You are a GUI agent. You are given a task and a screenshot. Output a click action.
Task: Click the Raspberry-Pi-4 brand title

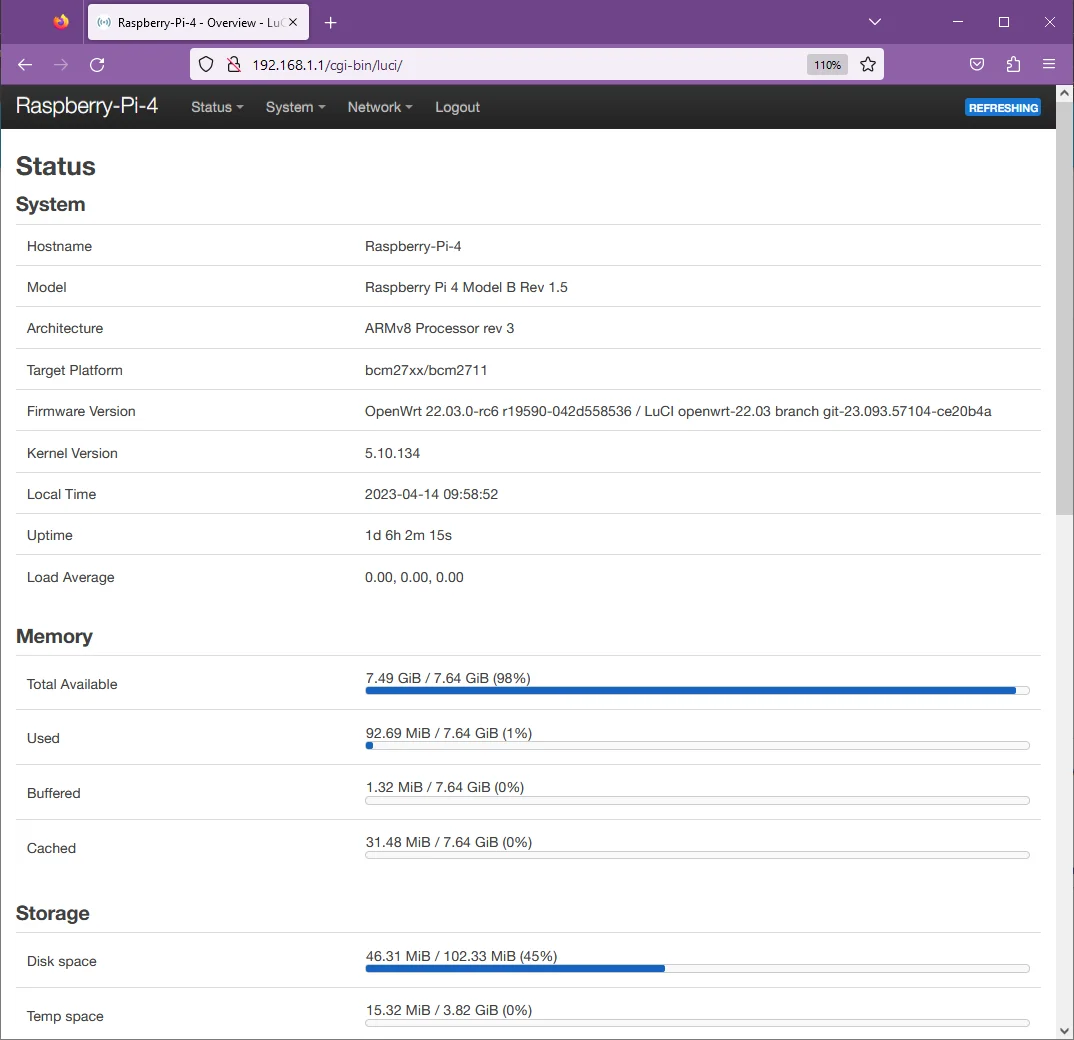click(x=87, y=107)
